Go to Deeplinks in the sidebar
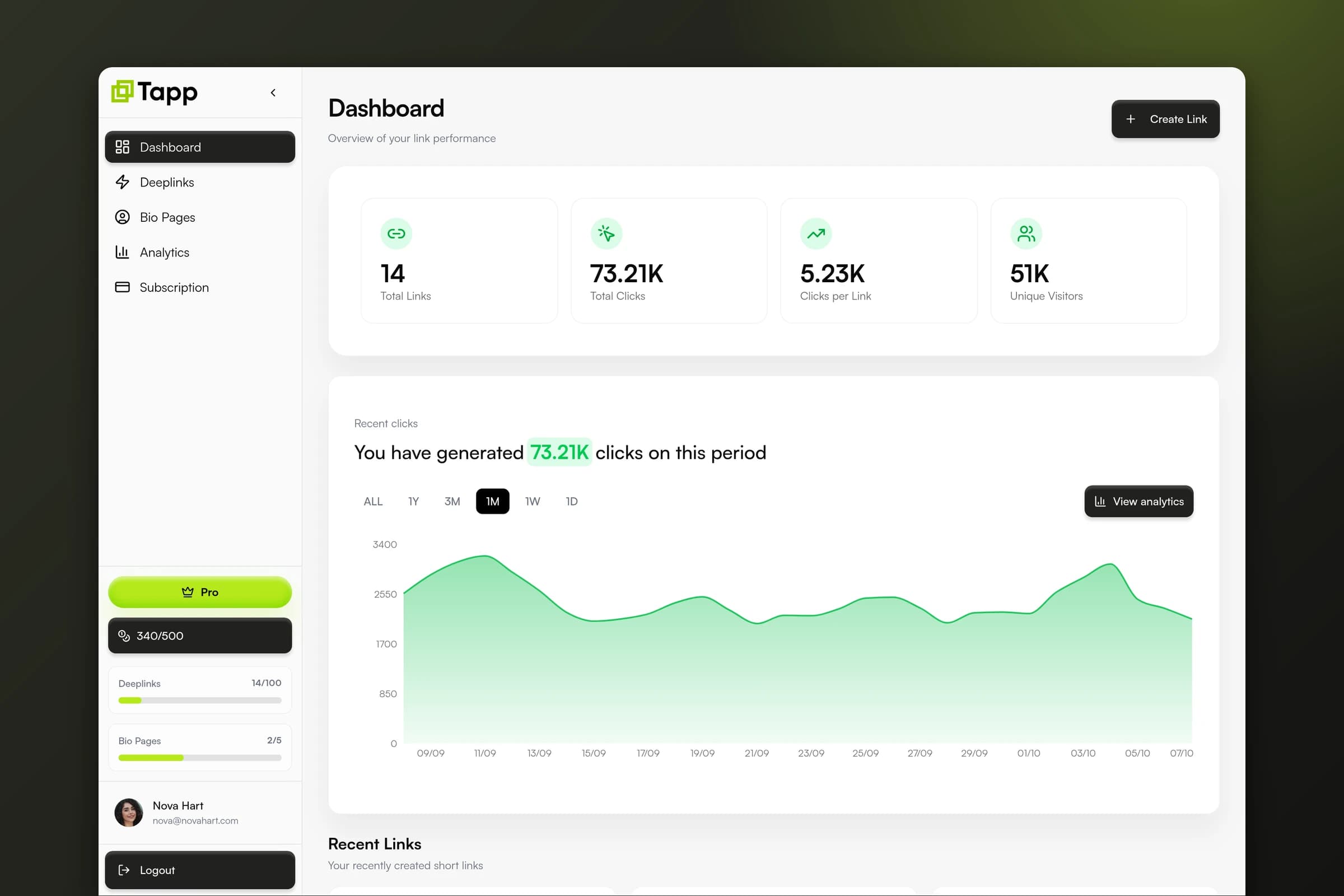1344x896 pixels. point(200,183)
